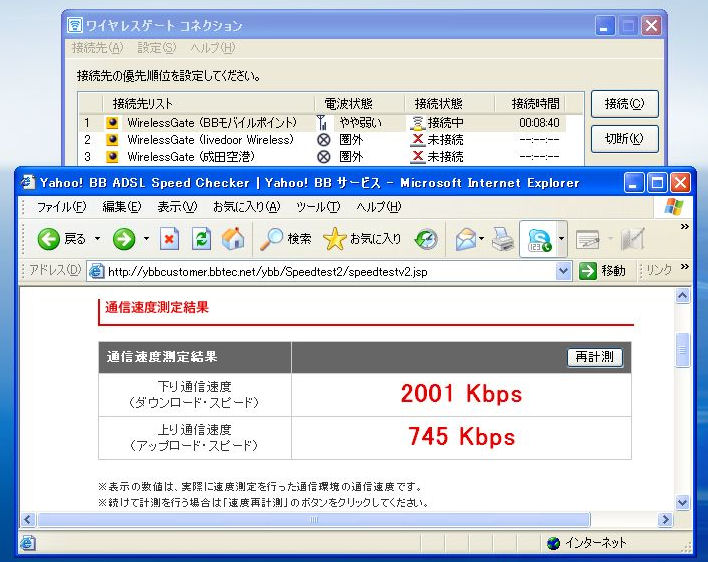Viewport: 708px width, 562px height.
Task: Click the Skype toolbar icon
Action: click(x=539, y=239)
